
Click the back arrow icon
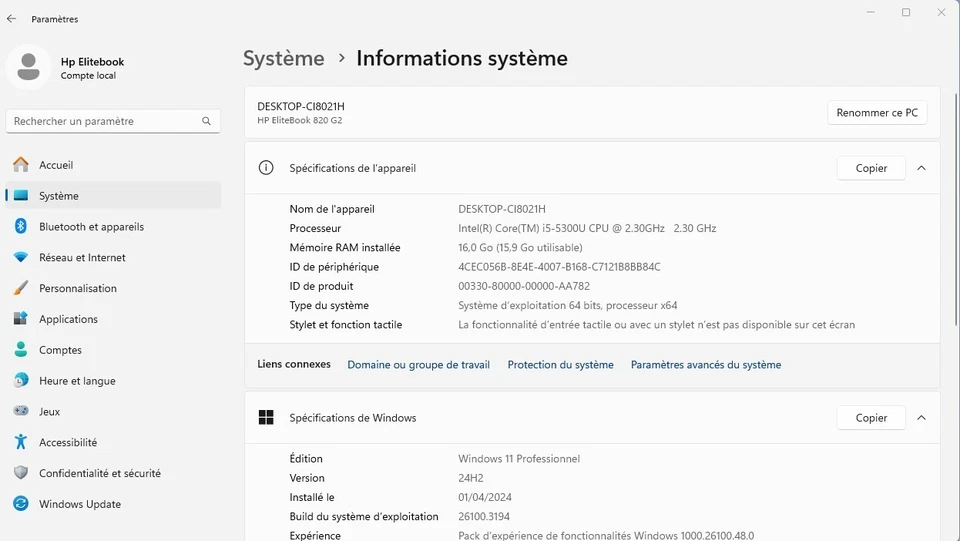[11, 19]
